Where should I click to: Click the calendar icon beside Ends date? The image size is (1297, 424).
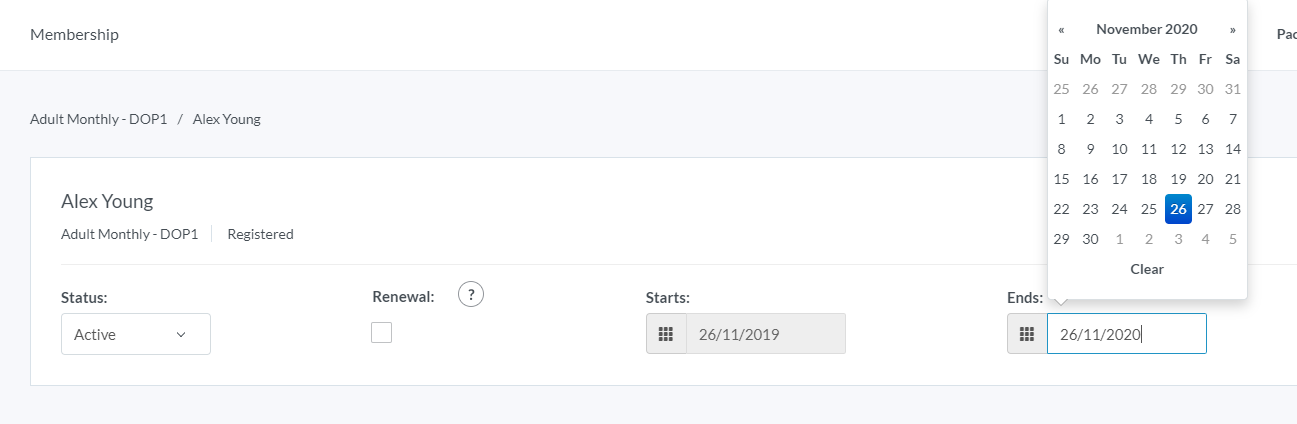click(1027, 334)
